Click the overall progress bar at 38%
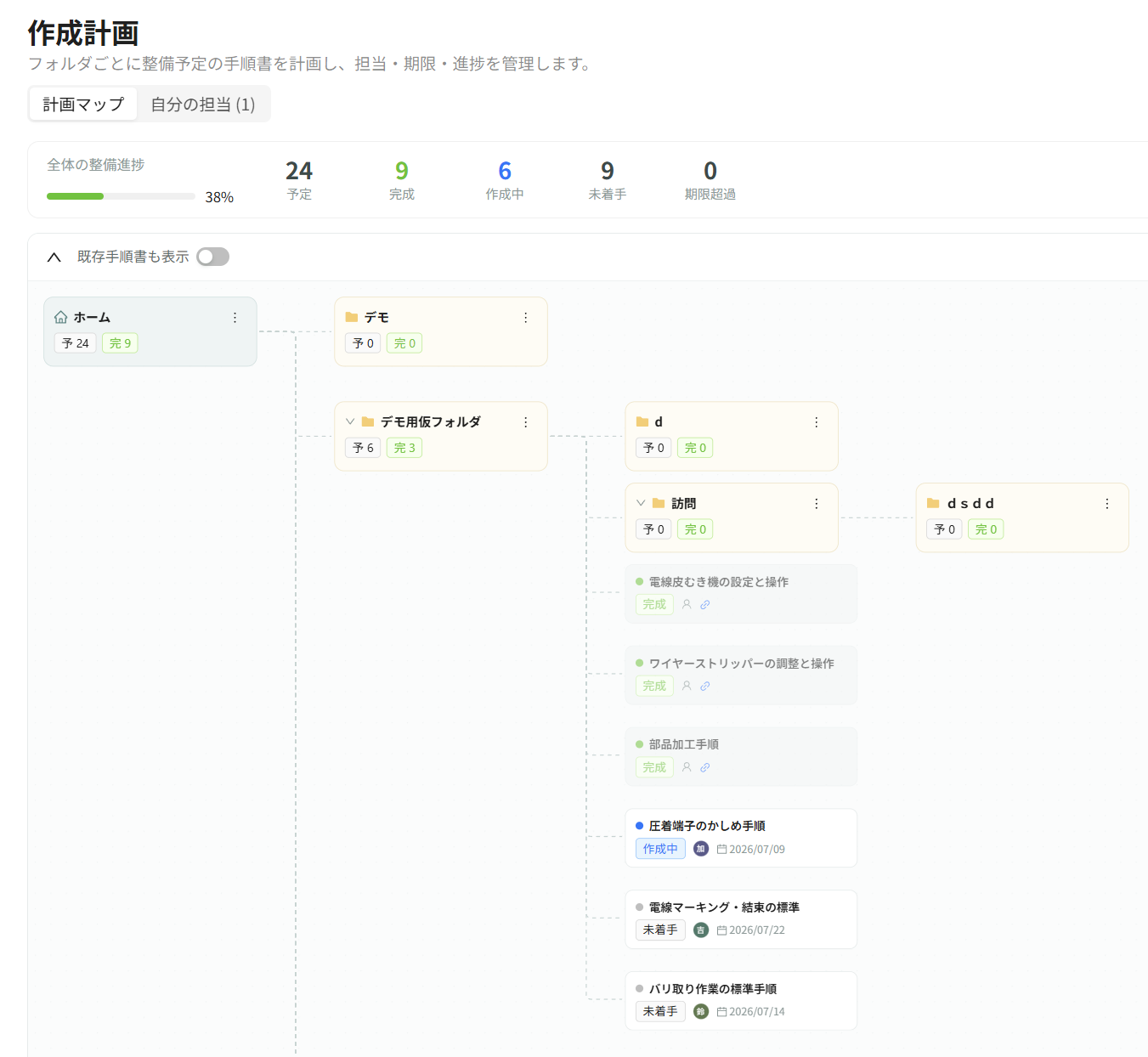Screen dimensions: 1148x1057 pyautogui.click(x=121, y=196)
